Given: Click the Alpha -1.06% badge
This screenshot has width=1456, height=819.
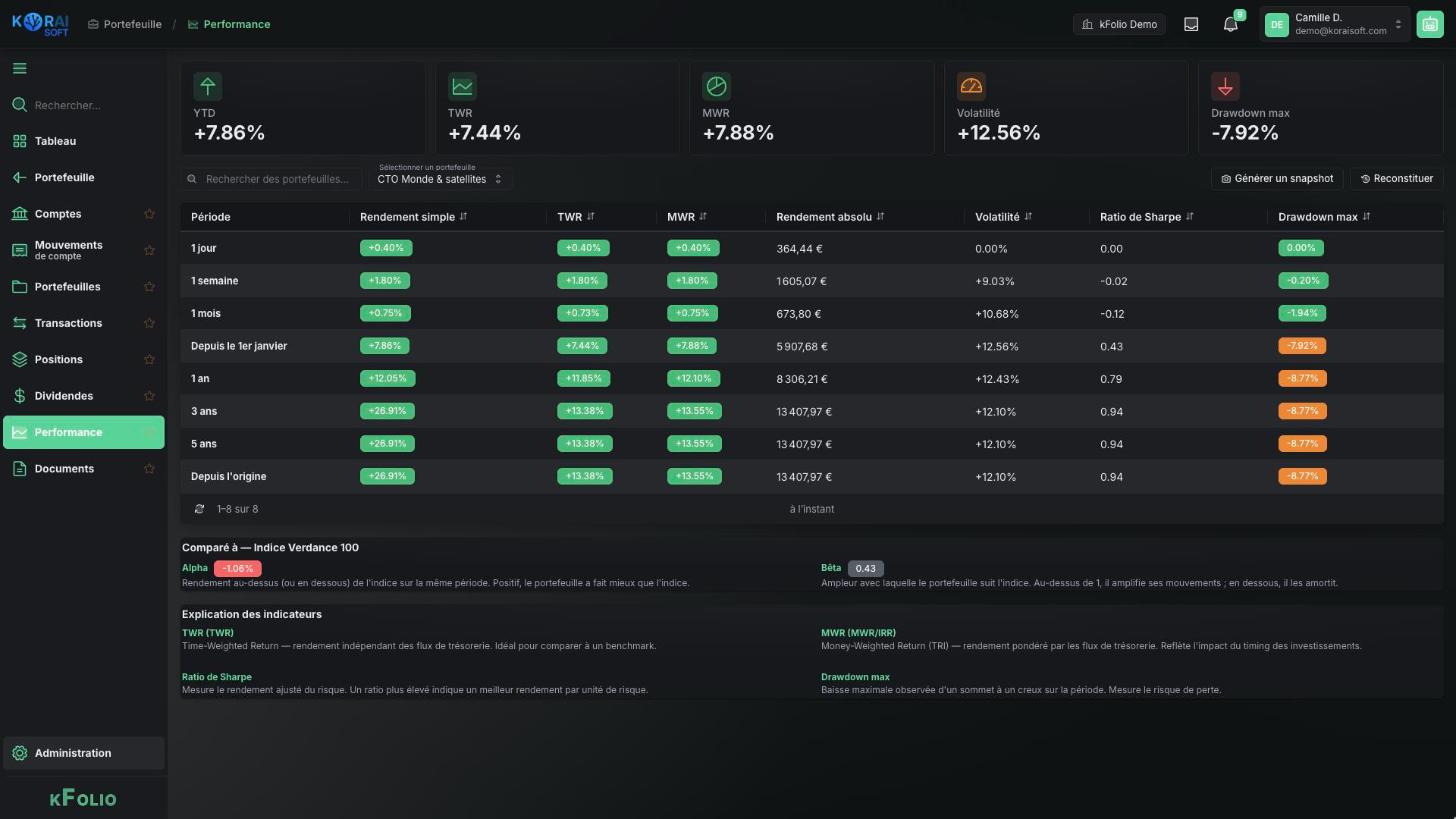Looking at the screenshot, I should 238,568.
